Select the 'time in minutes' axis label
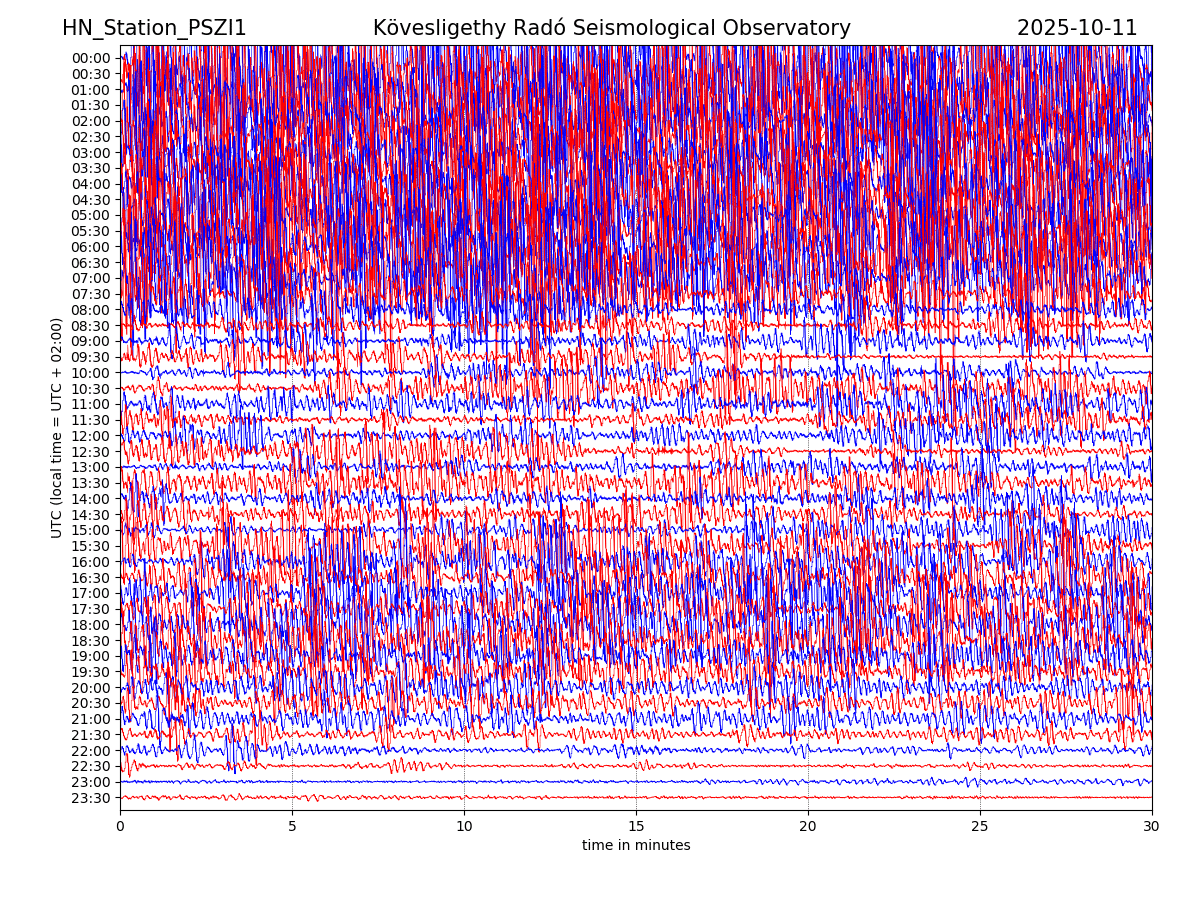This screenshot has width=1200, height=900. [x=636, y=845]
